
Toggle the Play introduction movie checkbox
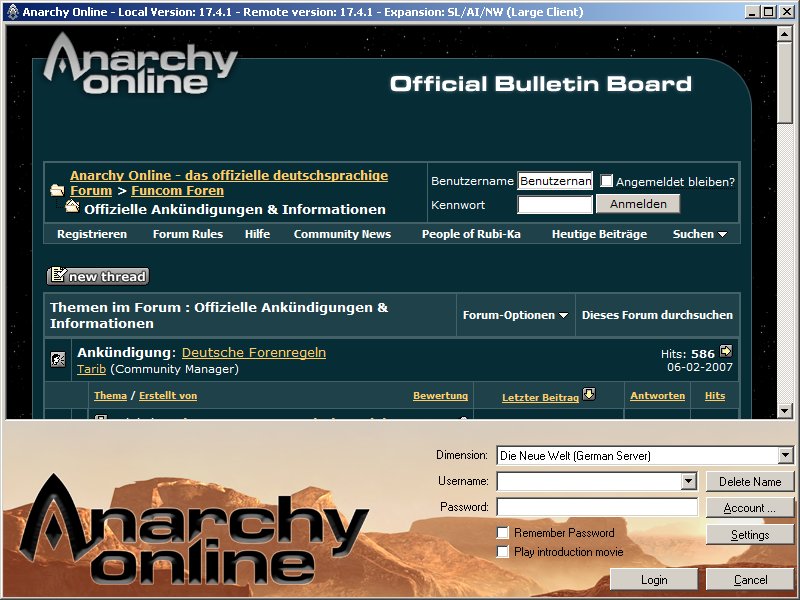coord(503,552)
